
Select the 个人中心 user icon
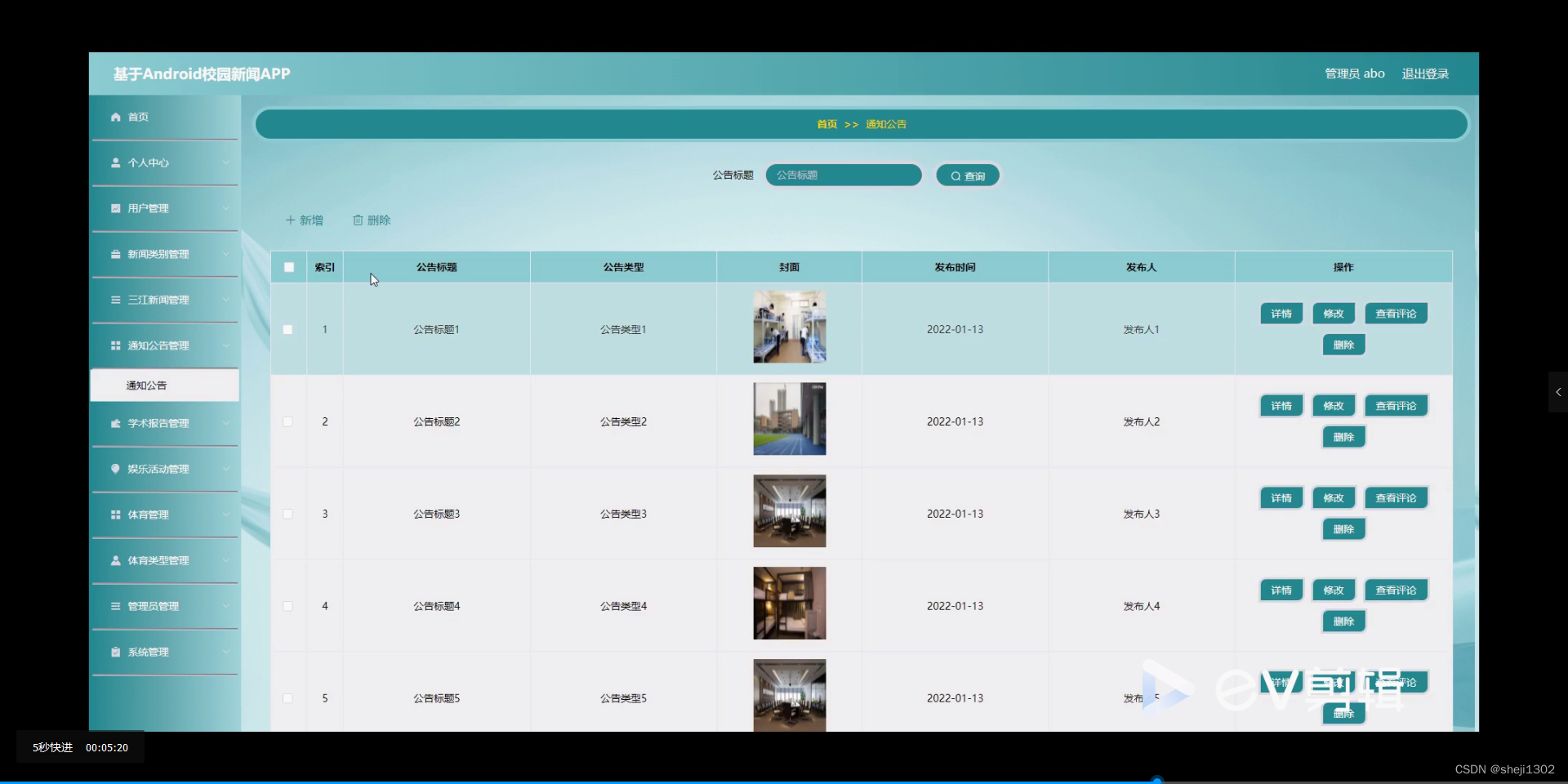tap(116, 163)
